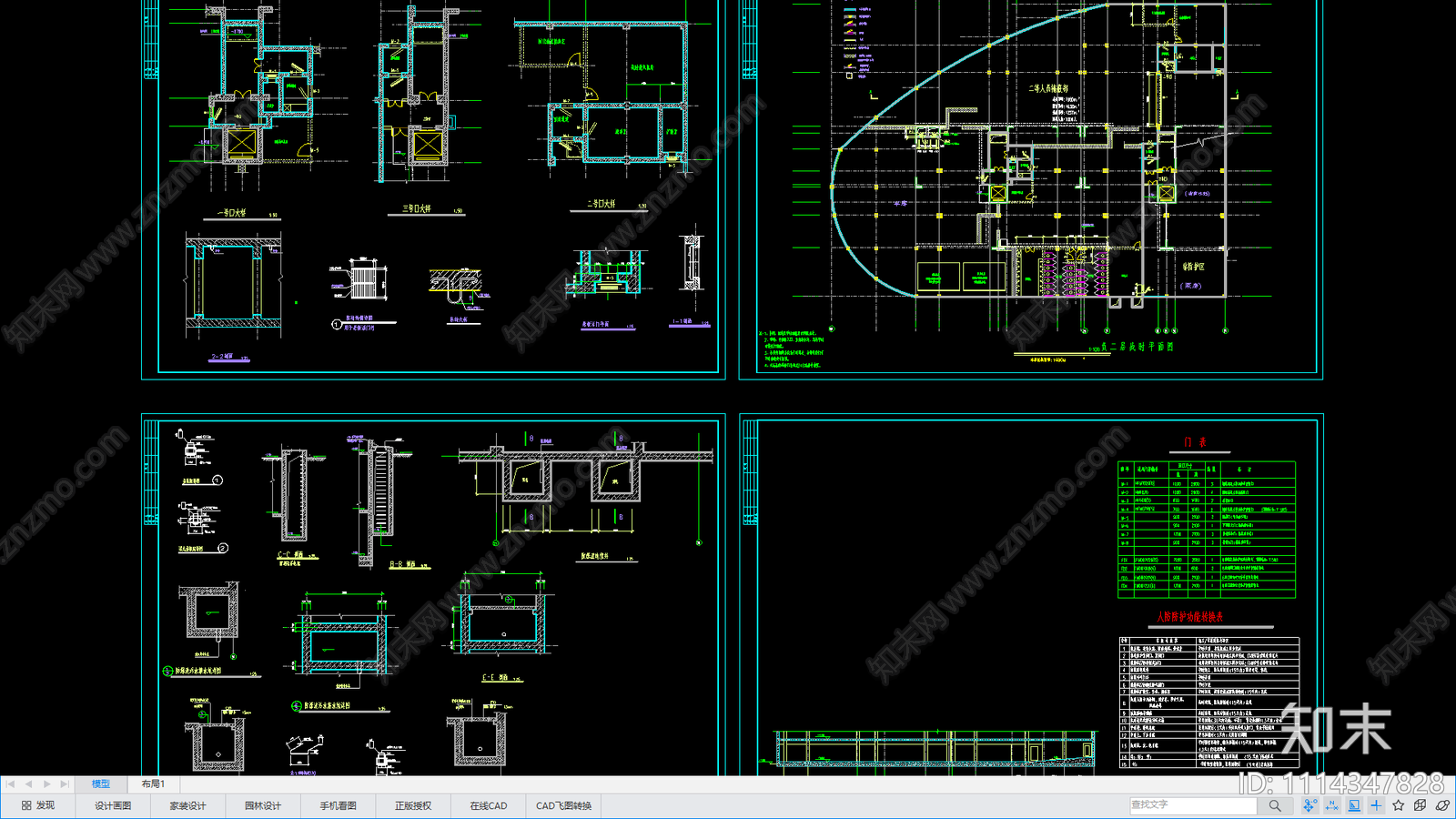This screenshot has width=1456, height=819.
Task: Open CAD飞图转换 option
Action: [563, 805]
